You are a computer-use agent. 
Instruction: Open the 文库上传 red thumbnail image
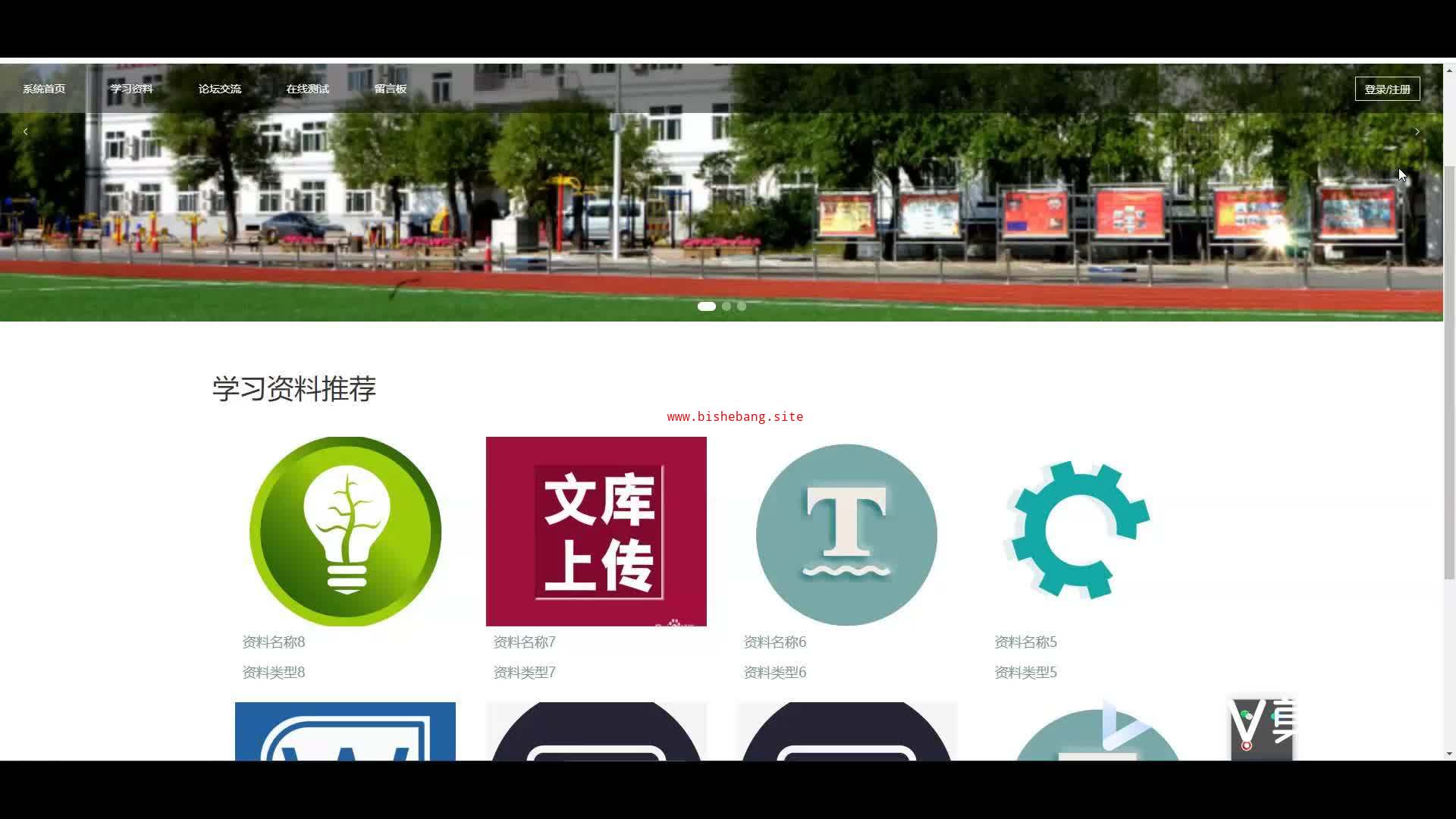tap(596, 531)
